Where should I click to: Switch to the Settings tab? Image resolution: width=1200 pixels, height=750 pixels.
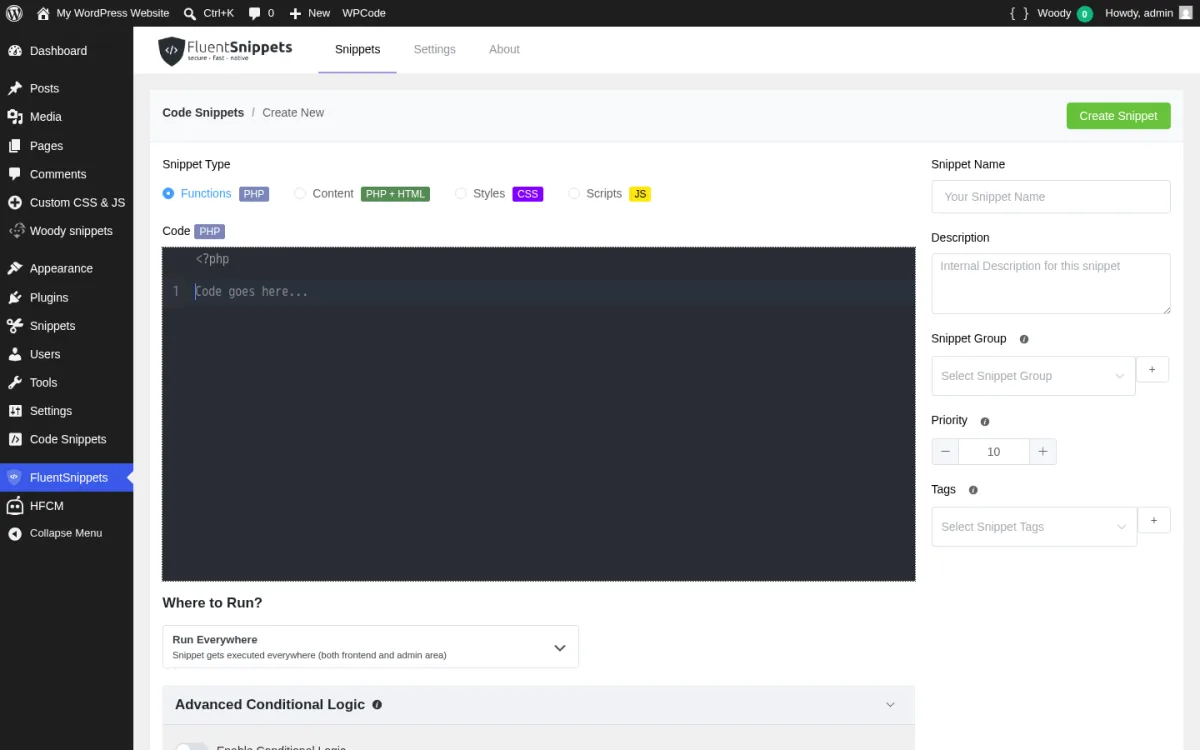[434, 49]
